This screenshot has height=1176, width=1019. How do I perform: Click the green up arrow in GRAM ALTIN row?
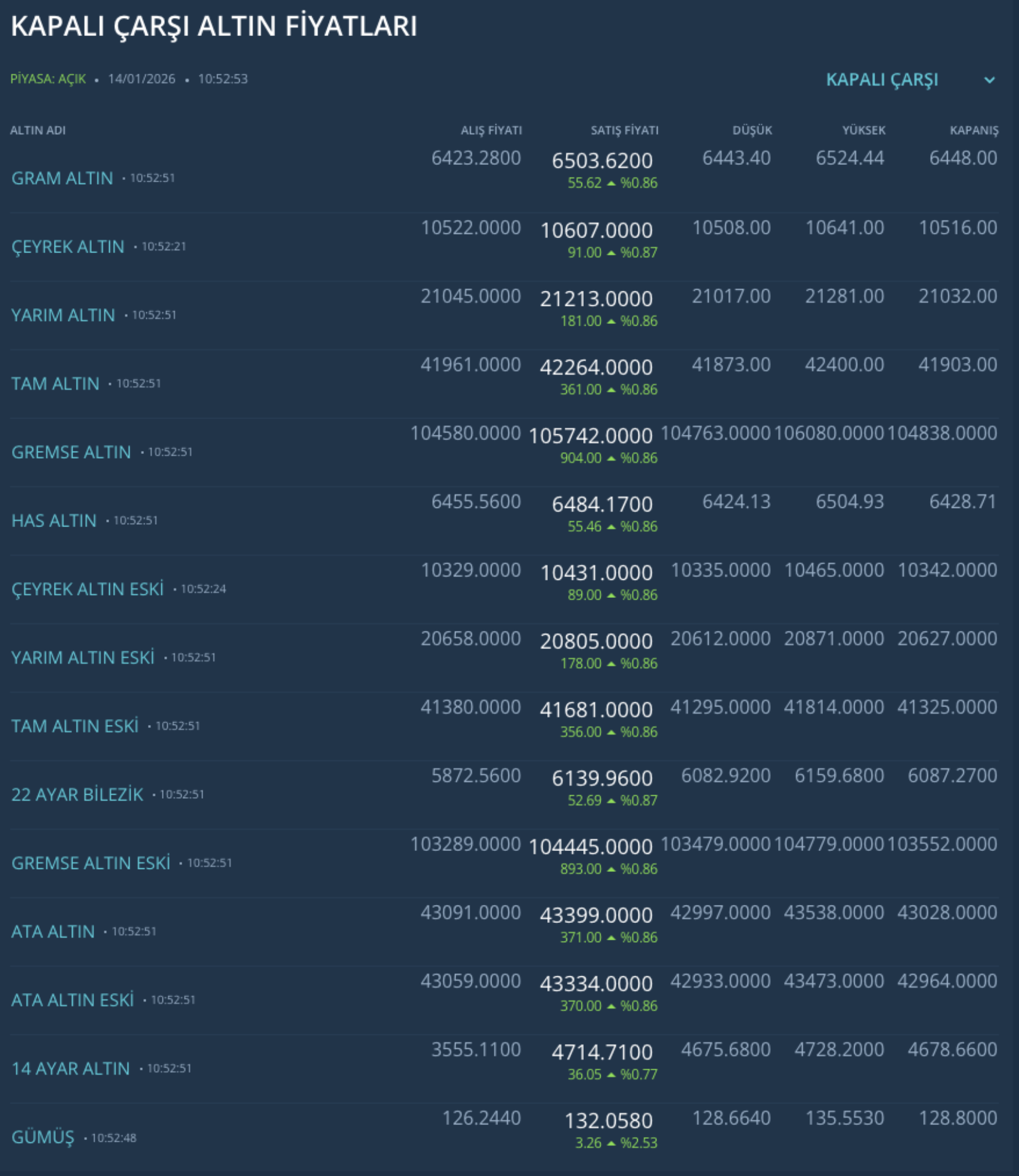[x=611, y=184]
